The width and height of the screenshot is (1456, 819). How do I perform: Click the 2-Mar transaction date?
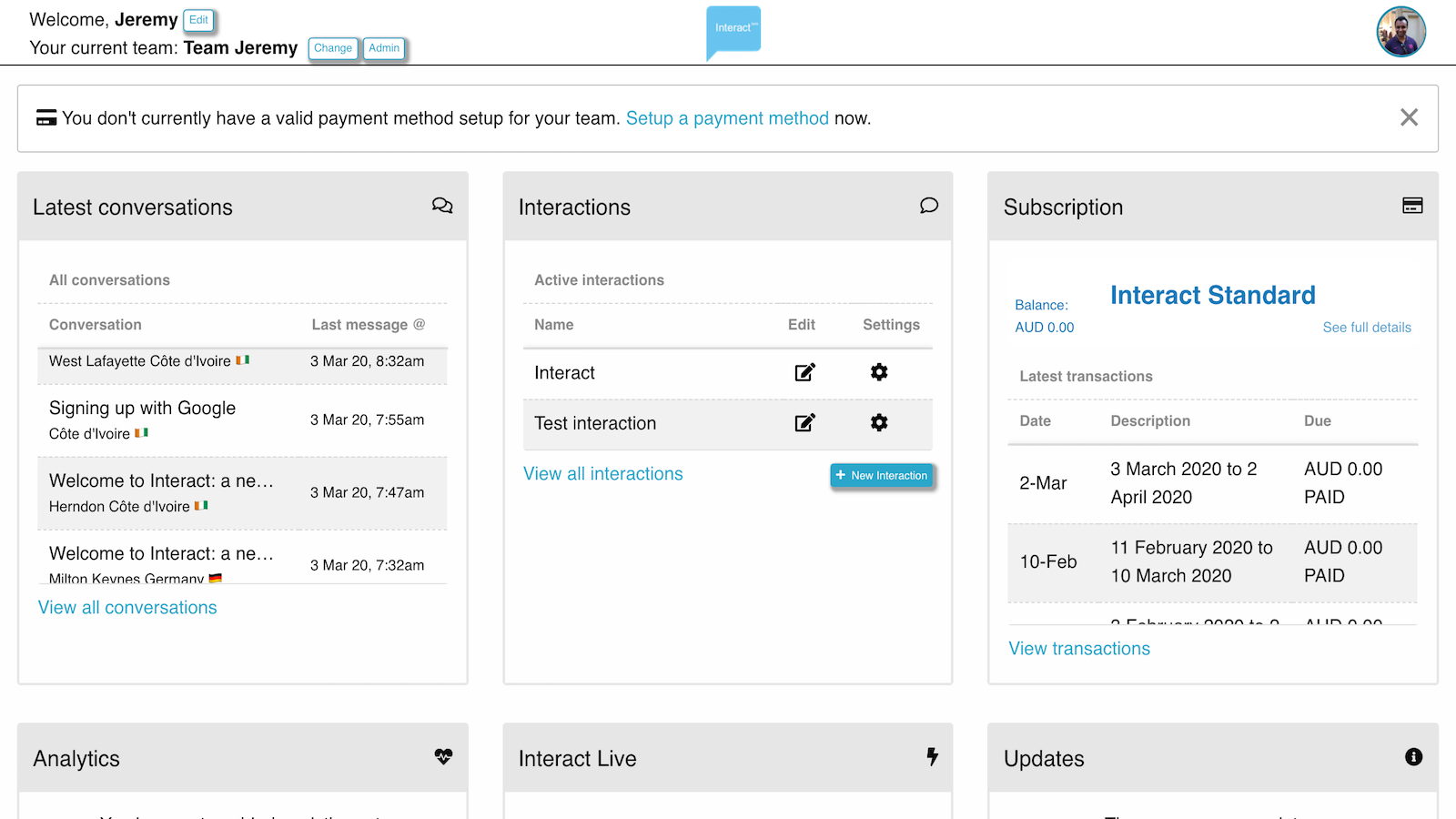[x=1043, y=483]
